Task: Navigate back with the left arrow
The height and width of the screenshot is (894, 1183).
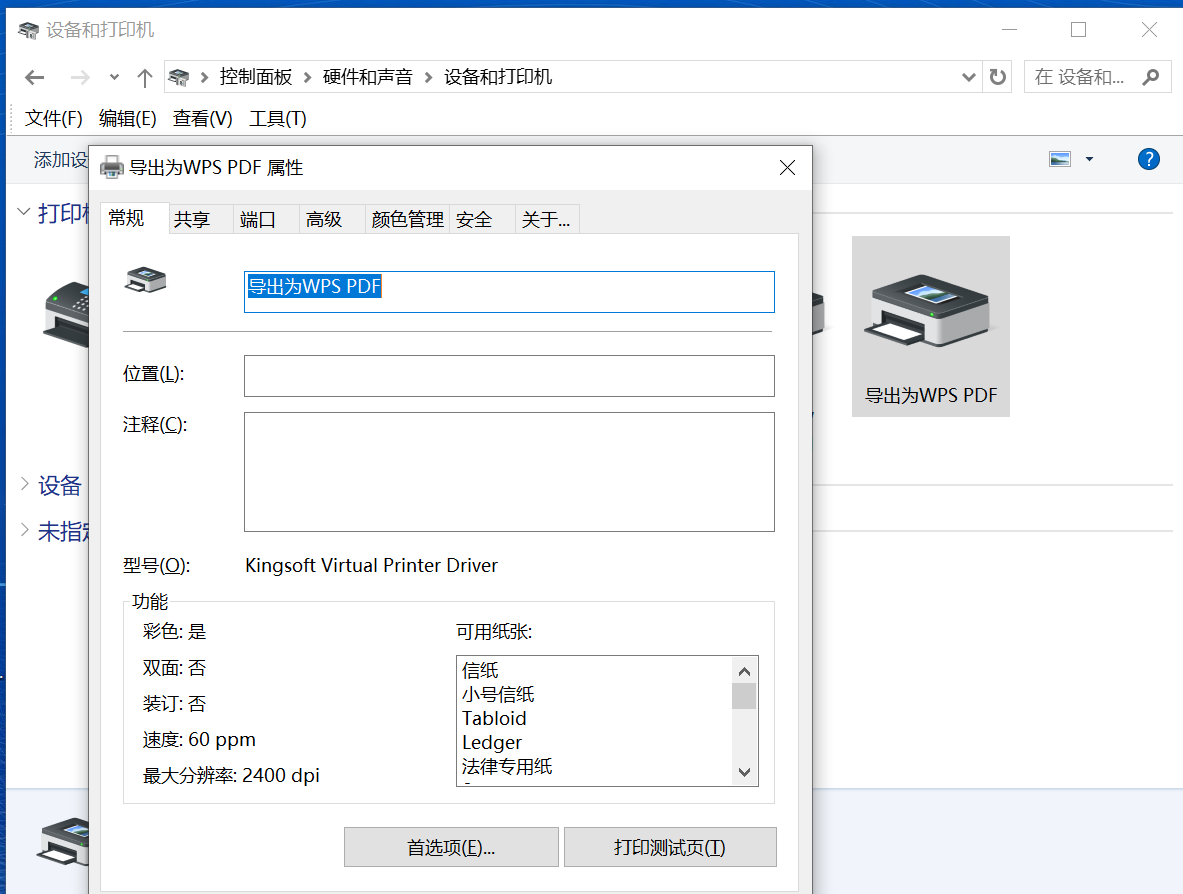Action: 33,76
